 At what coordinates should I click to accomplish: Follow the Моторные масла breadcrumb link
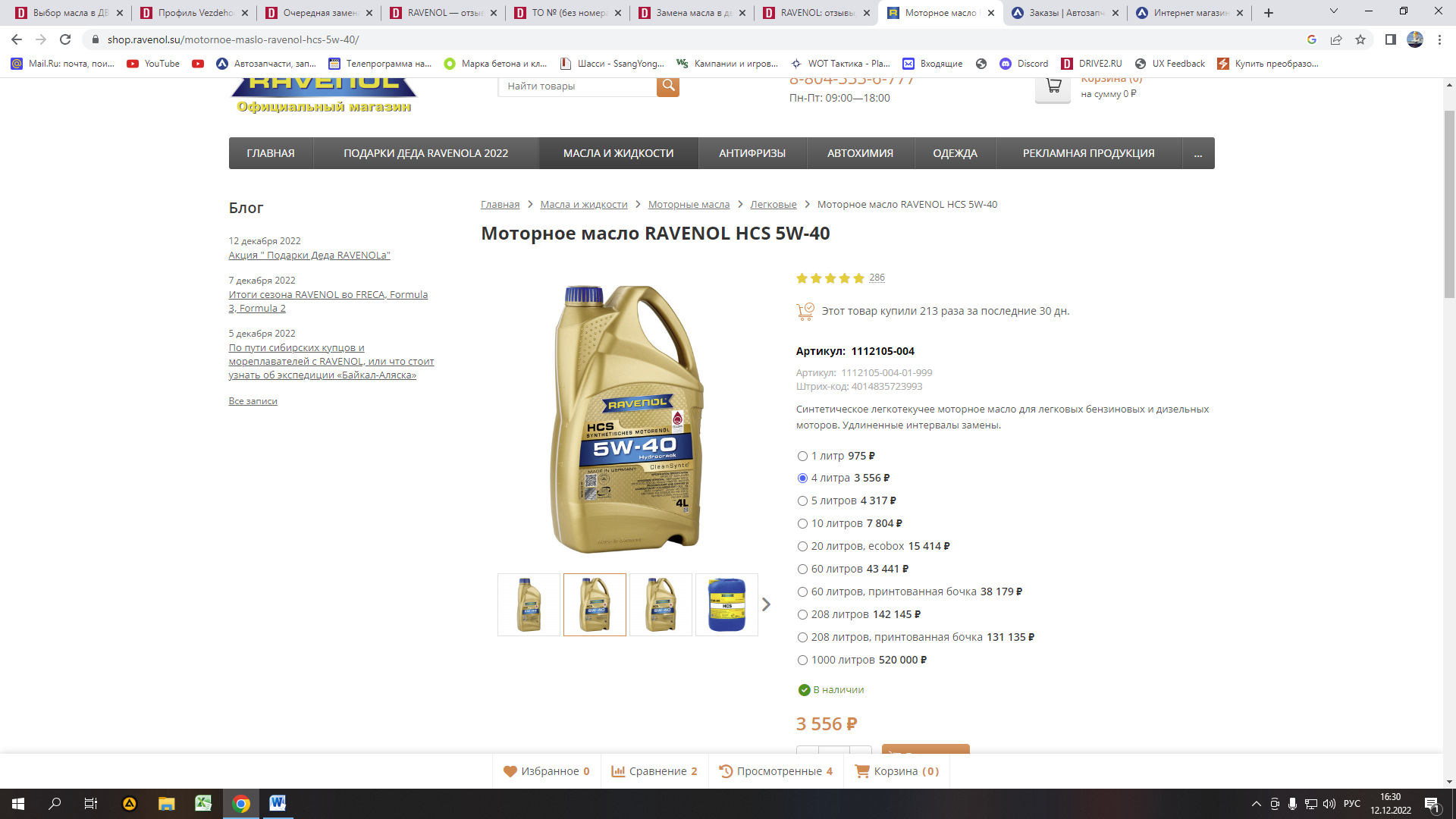click(689, 205)
